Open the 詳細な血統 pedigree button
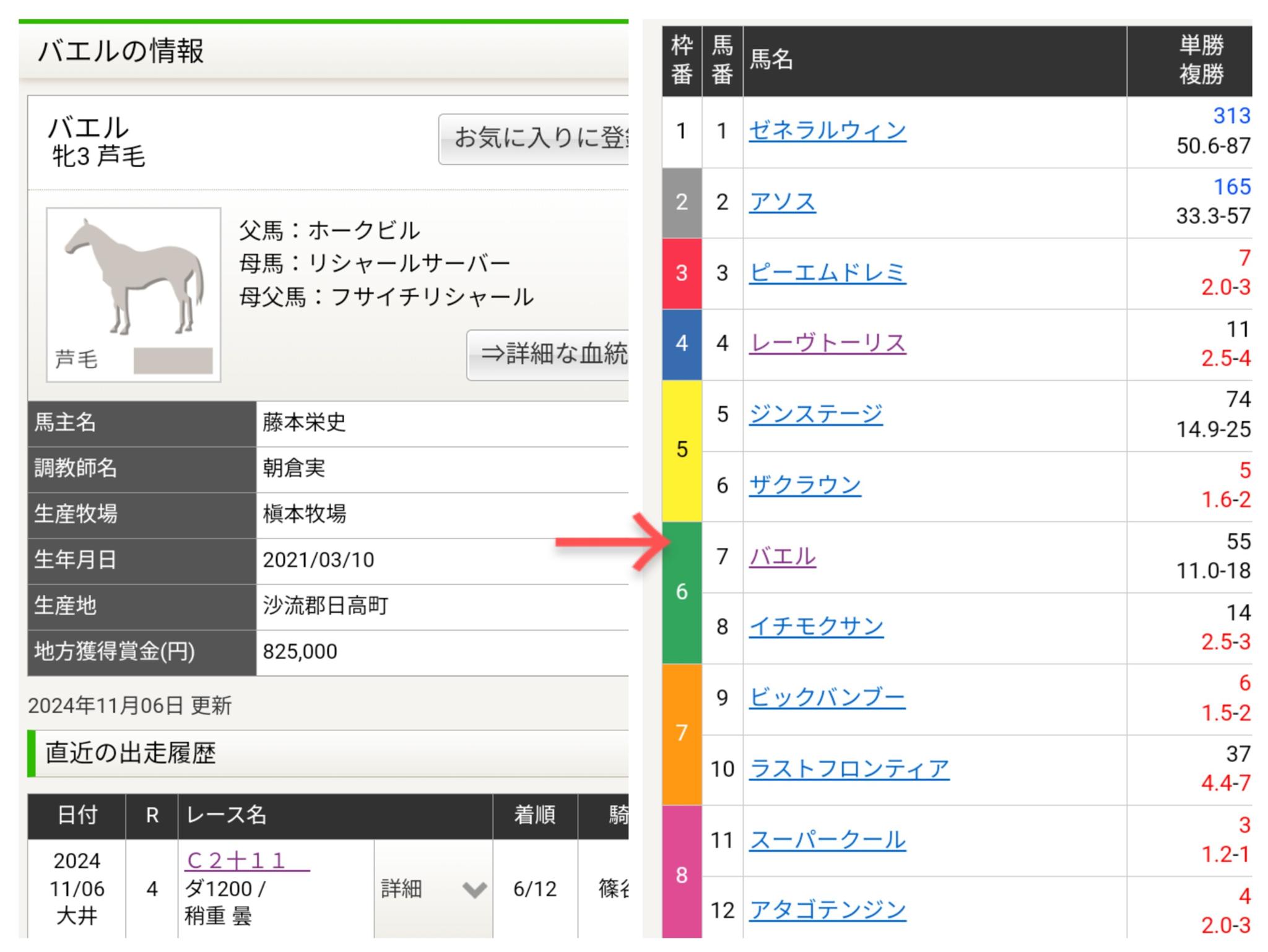Image resolution: width=1268 pixels, height=952 pixels. click(549, 355)
